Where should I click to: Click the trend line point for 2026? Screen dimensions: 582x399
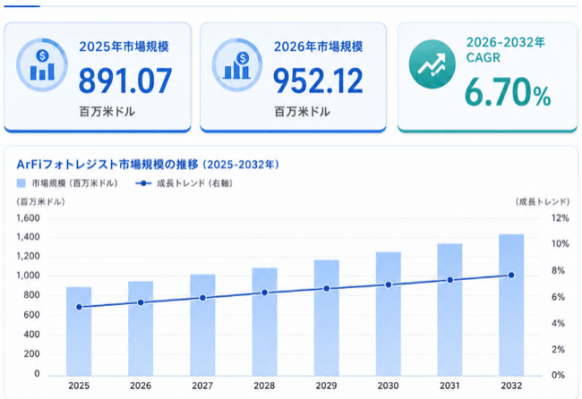(141, 303)
